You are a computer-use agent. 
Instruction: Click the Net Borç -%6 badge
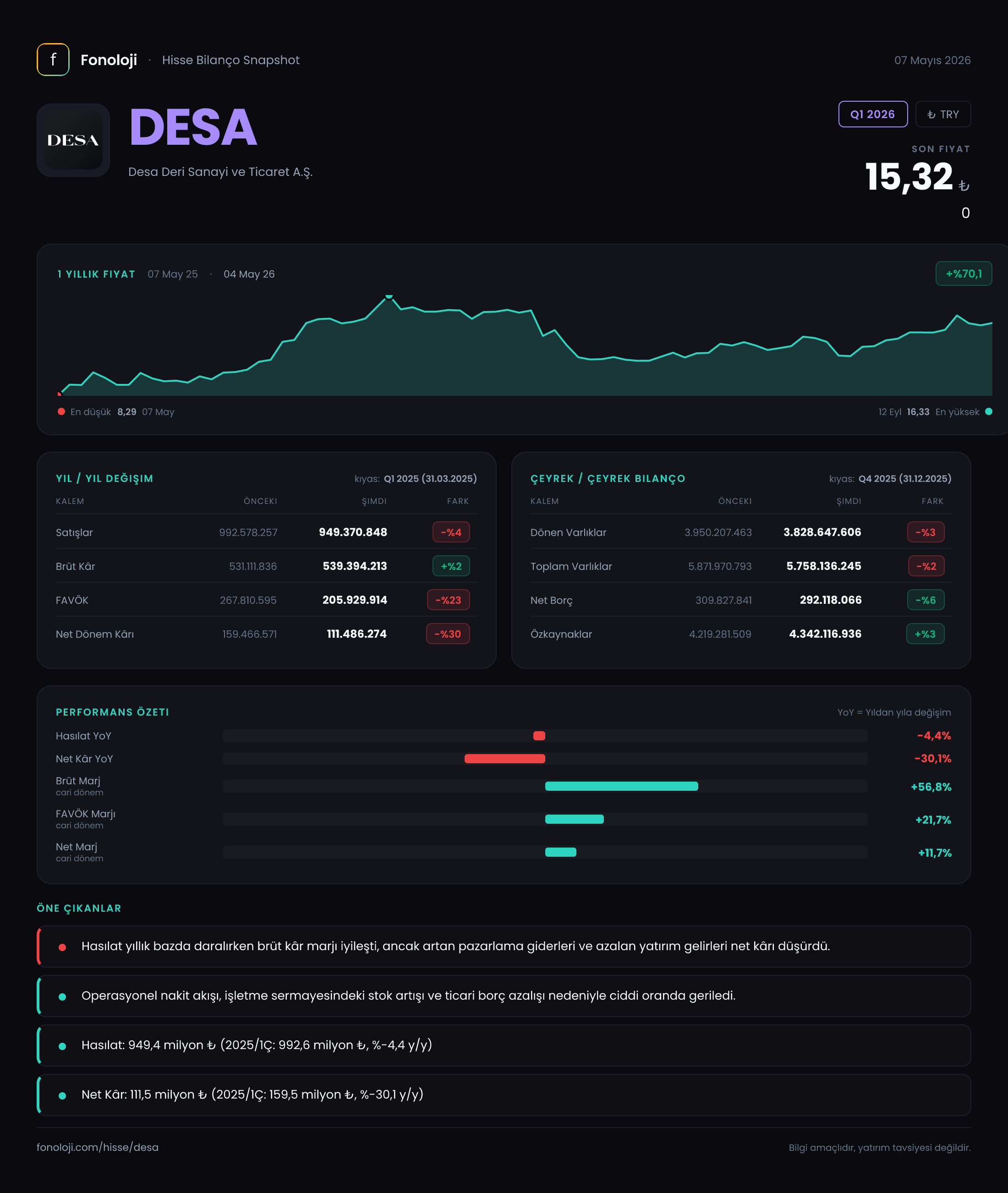click(926, 600)
